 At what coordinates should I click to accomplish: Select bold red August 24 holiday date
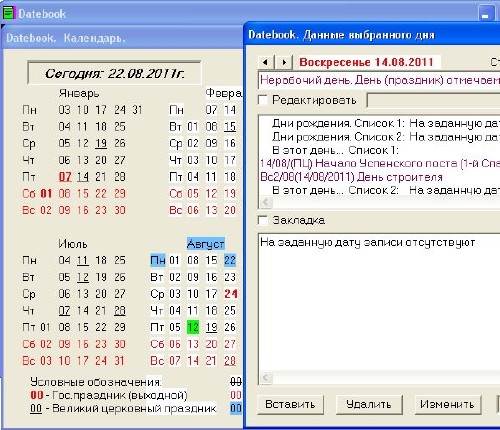pos(231,294)
